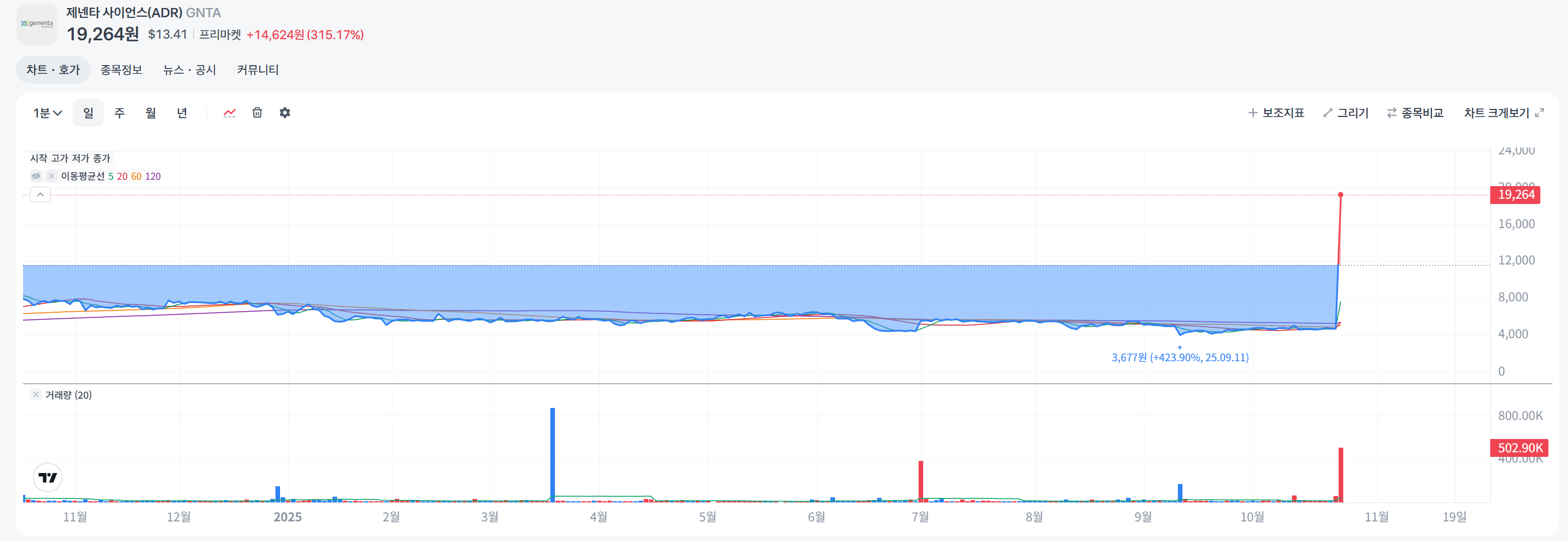Viewport: 1568px width, 541px height.
Task: Click the 시작 고가 저가 종가 legend
Action: [x=70, y=158]
